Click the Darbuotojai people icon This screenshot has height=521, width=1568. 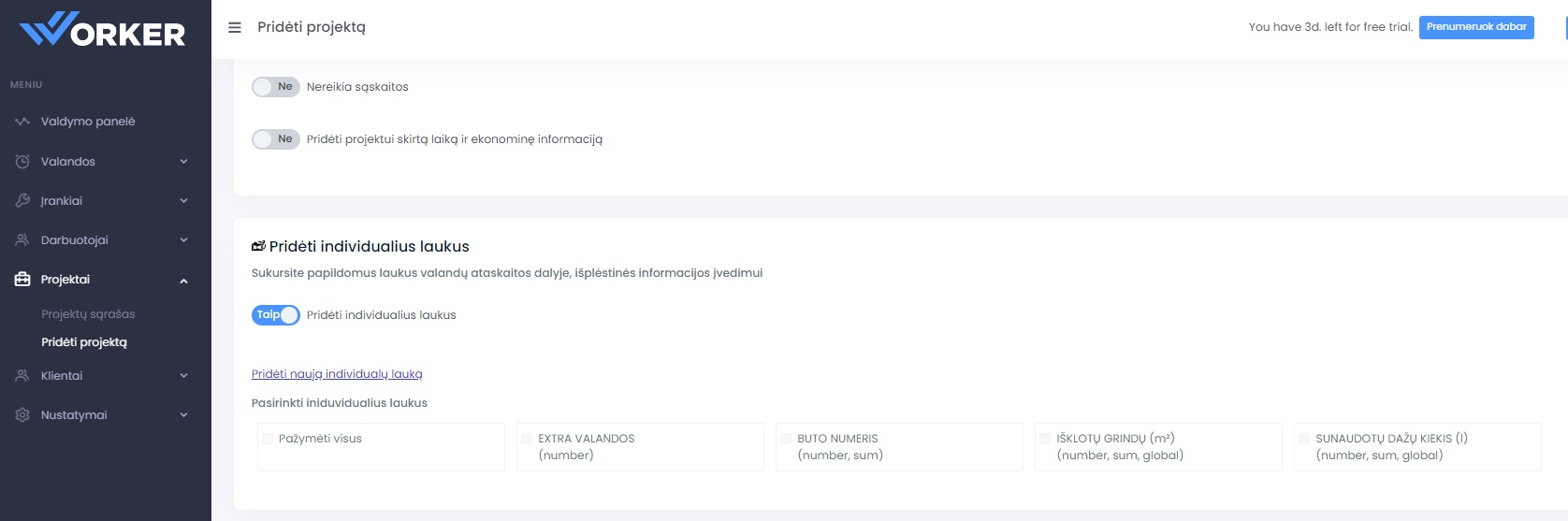tap(22, 240)
